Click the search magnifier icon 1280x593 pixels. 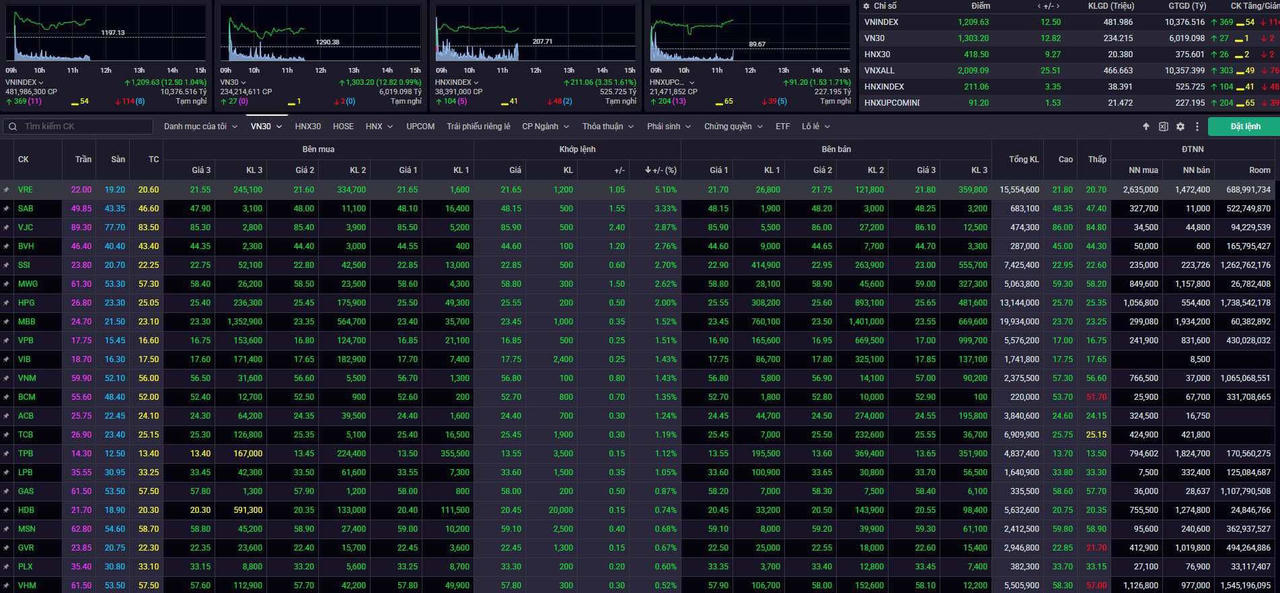[11, 127]
